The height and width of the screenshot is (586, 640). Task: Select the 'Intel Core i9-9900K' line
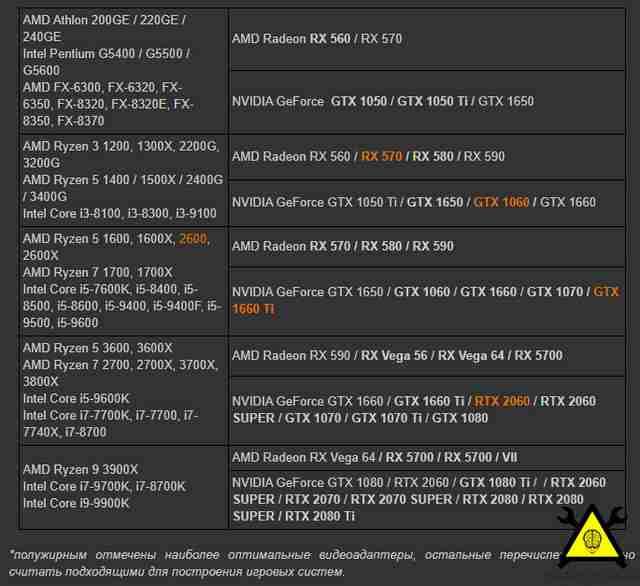(76, 503)
